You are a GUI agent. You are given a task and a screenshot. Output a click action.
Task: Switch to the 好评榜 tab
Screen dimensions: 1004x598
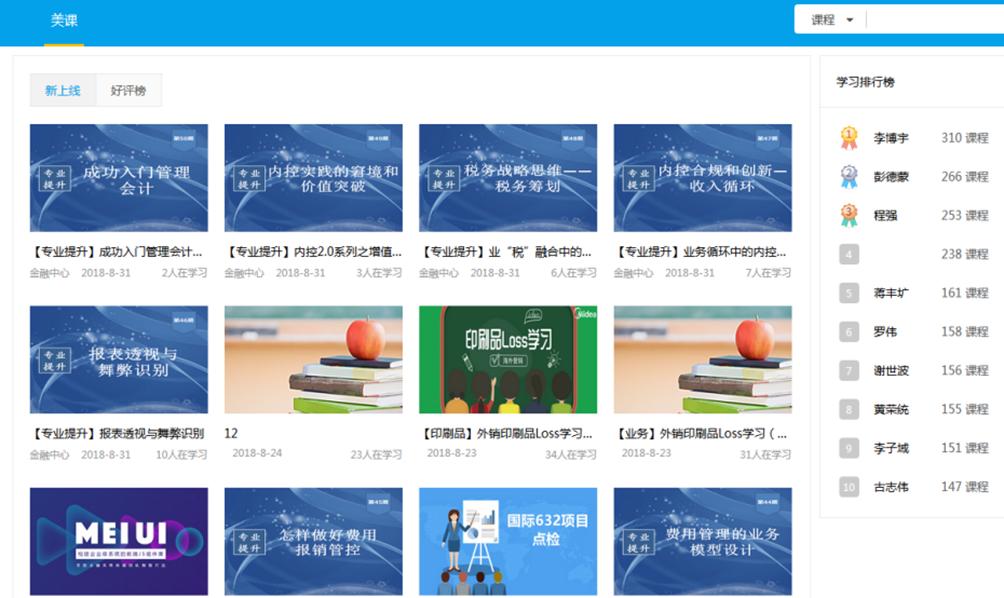tap(128, 90)
